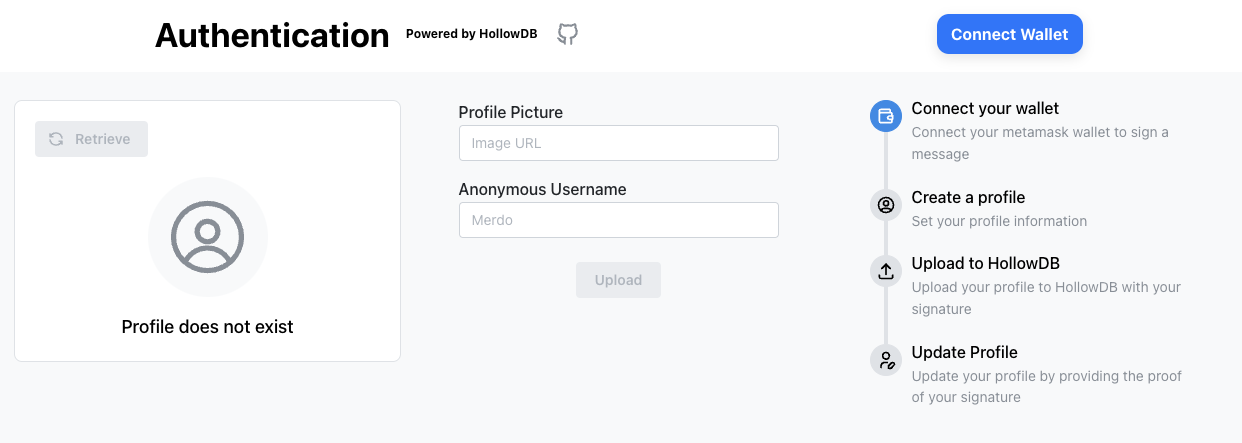Click the empty profile avatar placeholder
Screen dimensions: 1242x443
point(208,237)
